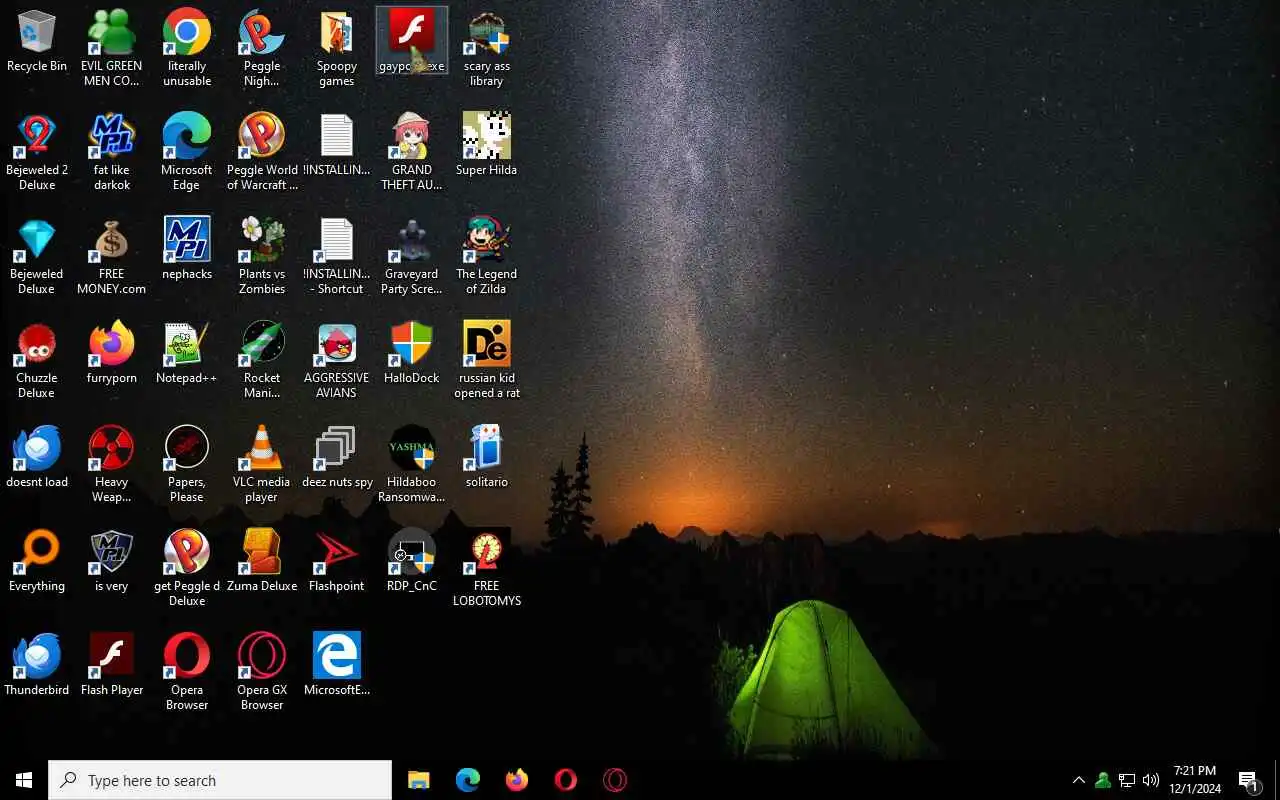
Task: Select the Notepad++ shortcut
Action: coord(187,353)
